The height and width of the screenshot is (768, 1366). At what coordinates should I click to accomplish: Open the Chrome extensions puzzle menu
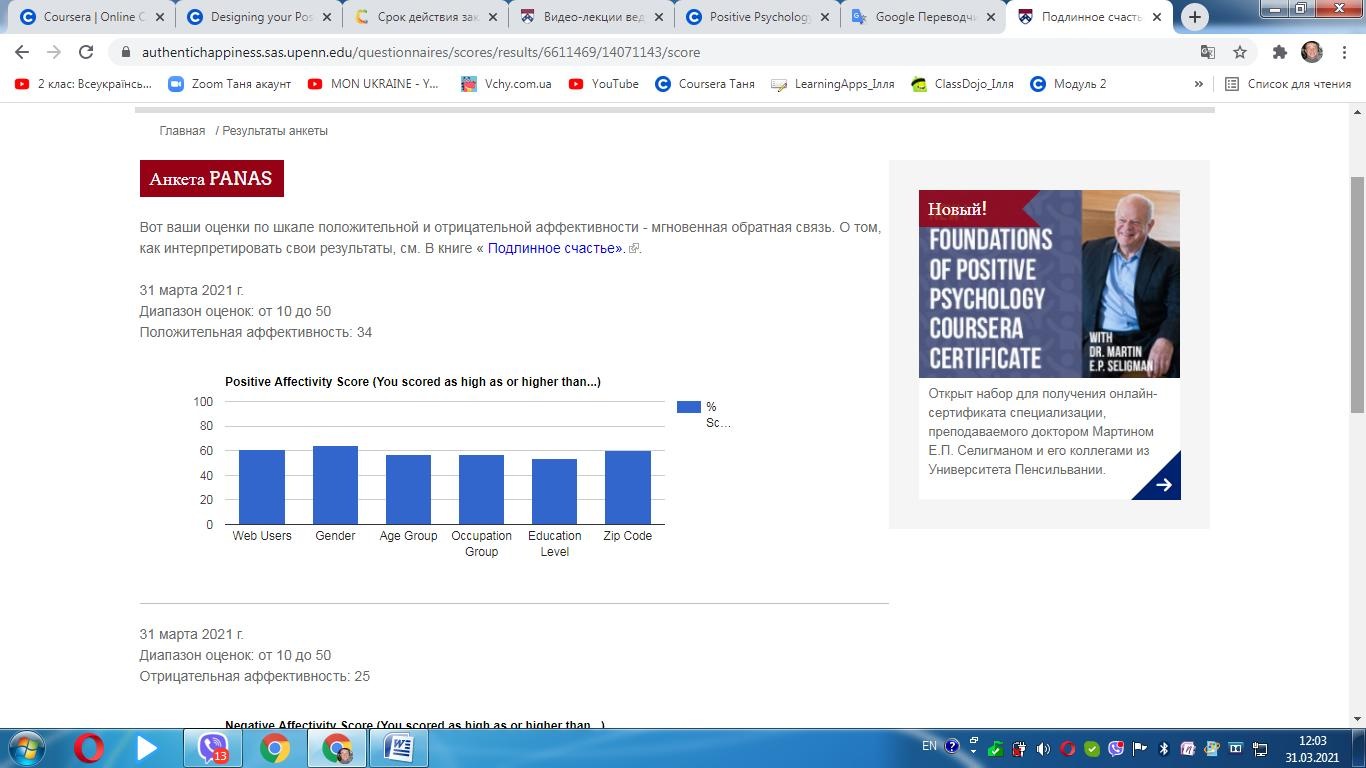point(1280,52)
